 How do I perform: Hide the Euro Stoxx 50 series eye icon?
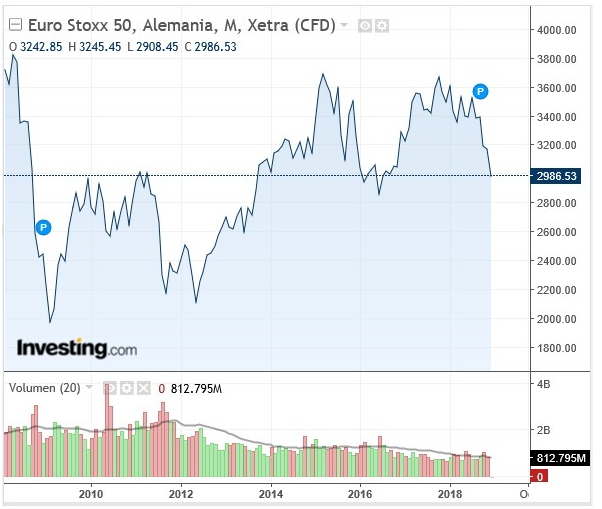click(365, 25)
